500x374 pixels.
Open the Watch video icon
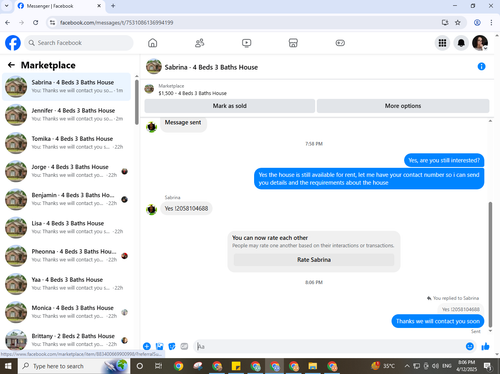click(x=246, y=43)
